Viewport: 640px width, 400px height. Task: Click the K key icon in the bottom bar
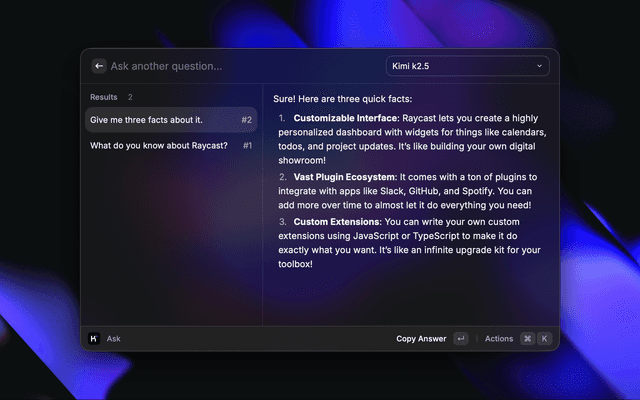545,339
